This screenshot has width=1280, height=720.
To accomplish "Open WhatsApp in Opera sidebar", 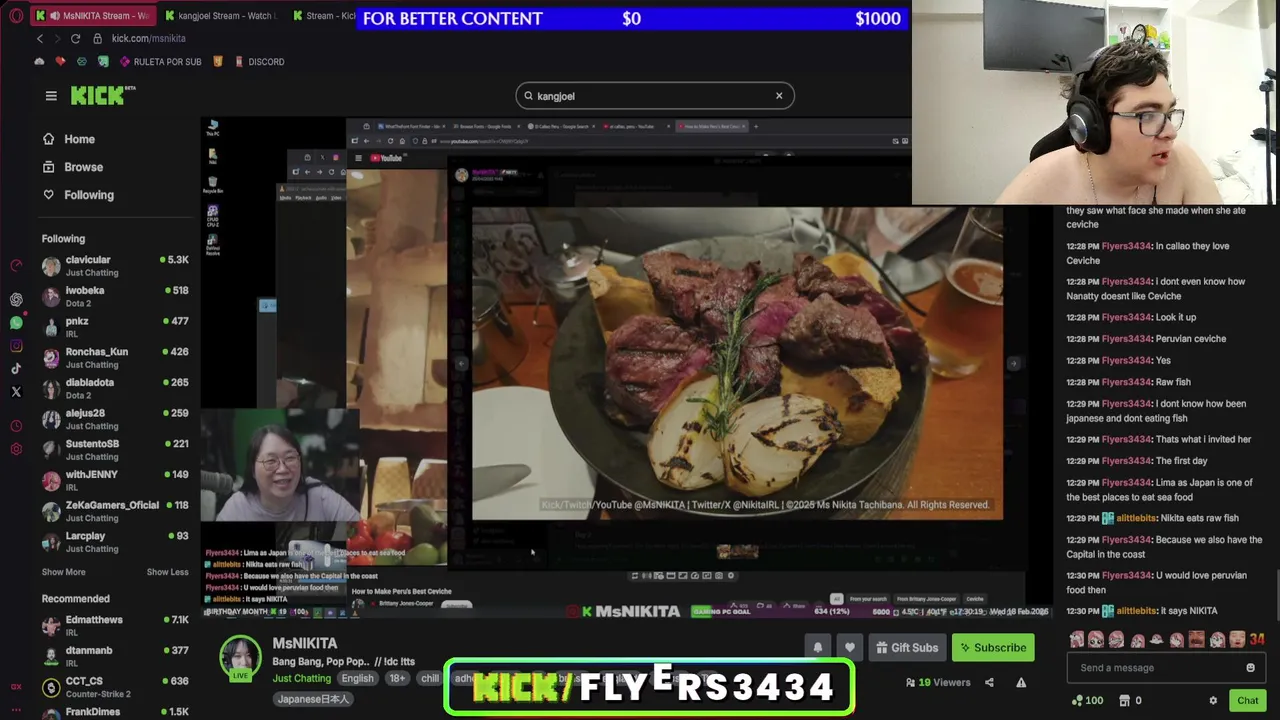I will click(16, 323).
